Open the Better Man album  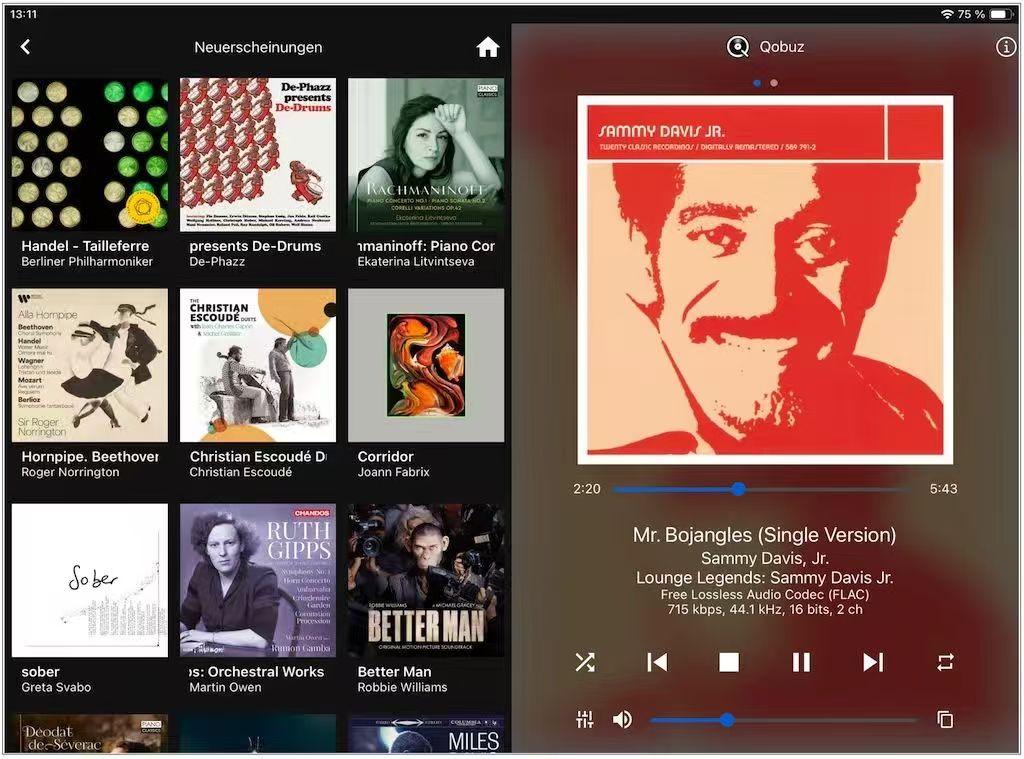[426, 580]
